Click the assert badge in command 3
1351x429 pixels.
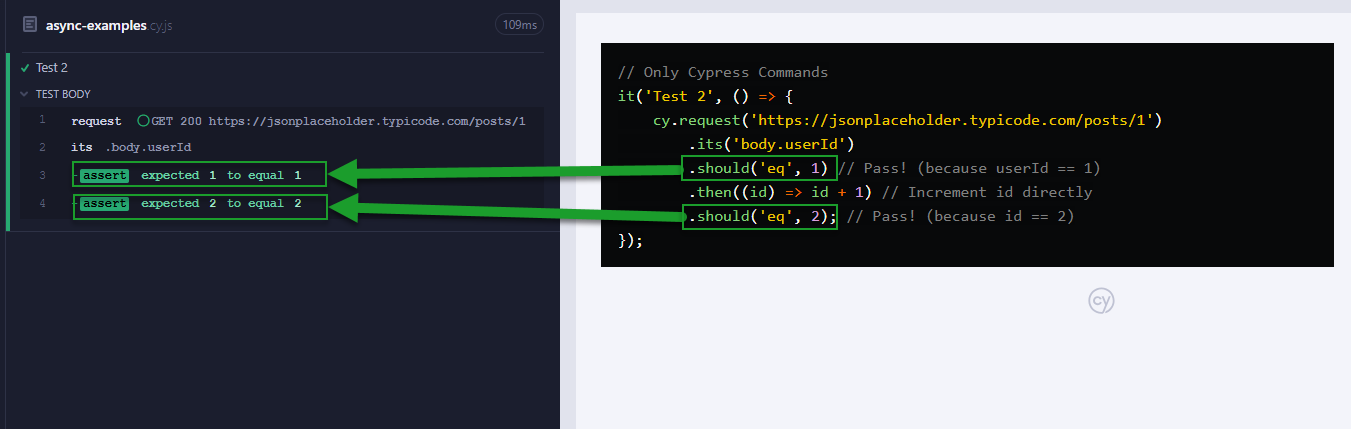[104, 176]
